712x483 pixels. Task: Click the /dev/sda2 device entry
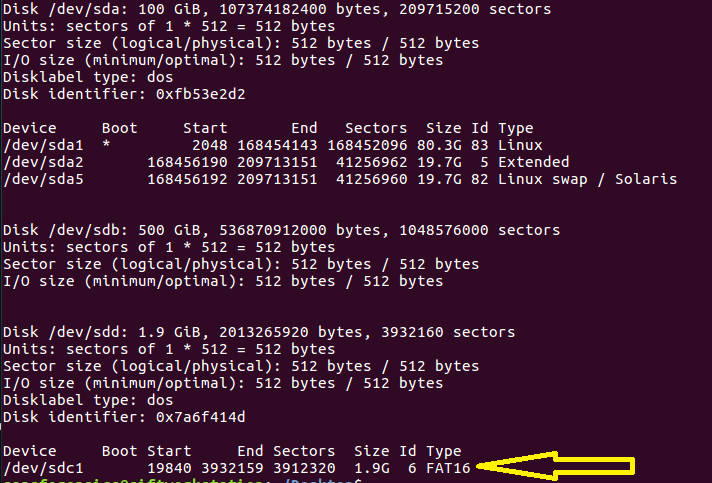click(43, 162)
